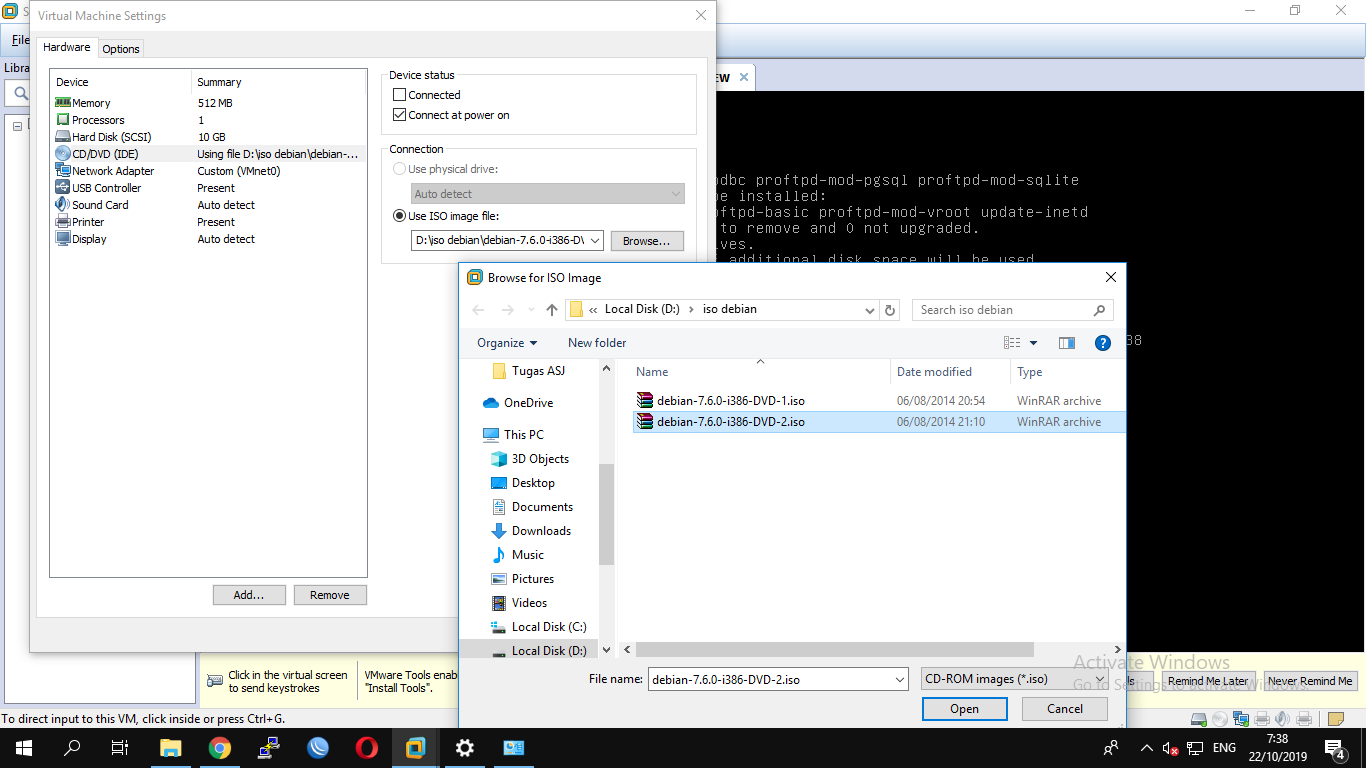Open help in the Browse dialog
1366x768 pixels.
point(1103,343)
